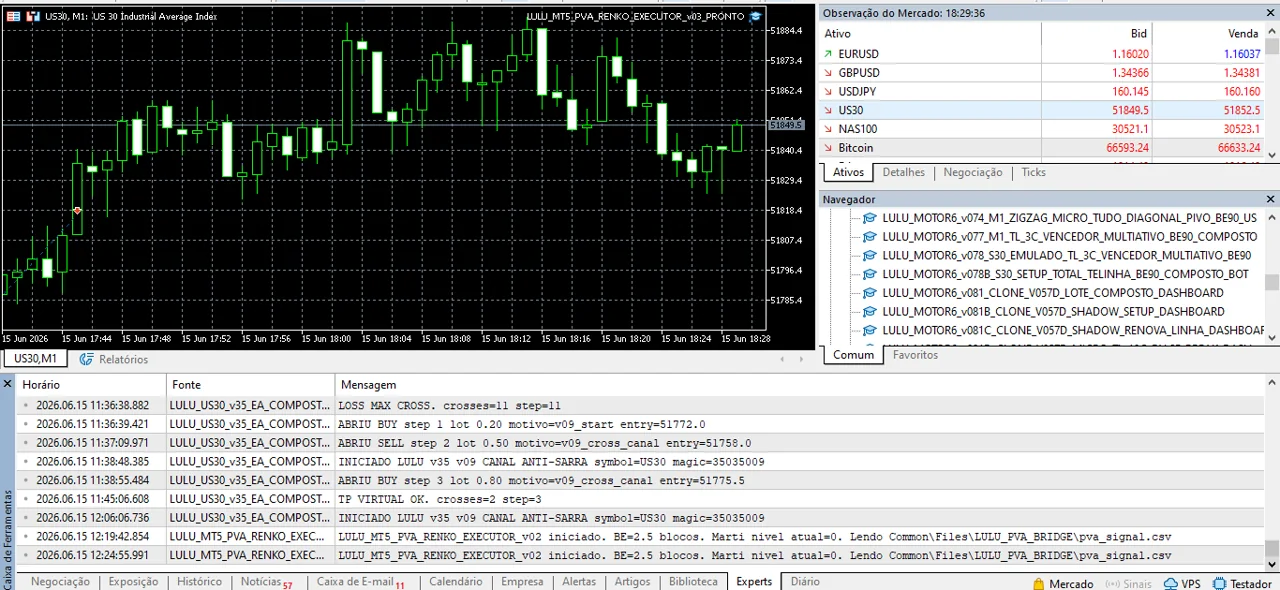Click the trade entry marker on the chart
This screenshot has height=590, width=1280.
[x=77, y=210]
